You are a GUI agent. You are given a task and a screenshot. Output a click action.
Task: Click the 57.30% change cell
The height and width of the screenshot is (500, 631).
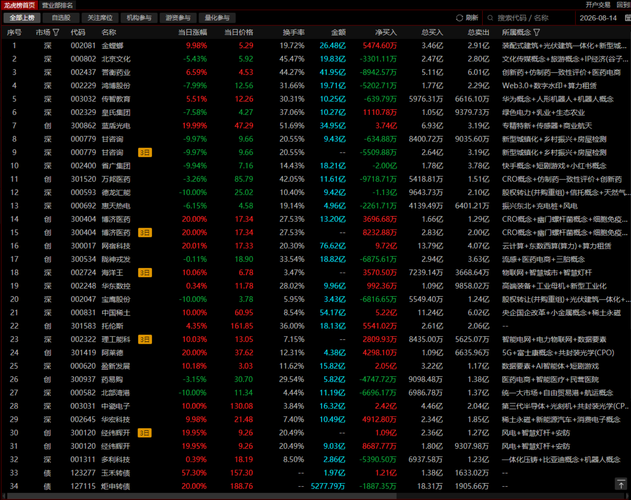tap(194, 473)
